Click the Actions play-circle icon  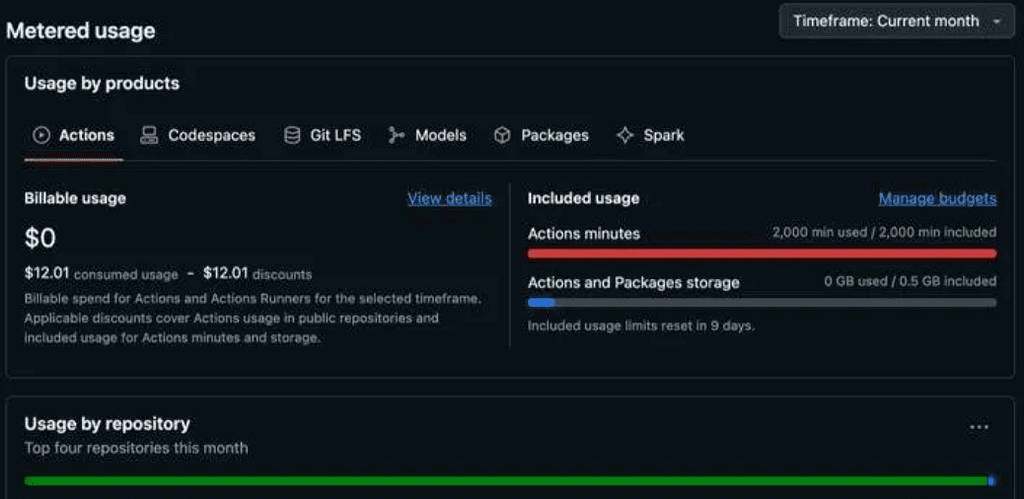(41, 135)
